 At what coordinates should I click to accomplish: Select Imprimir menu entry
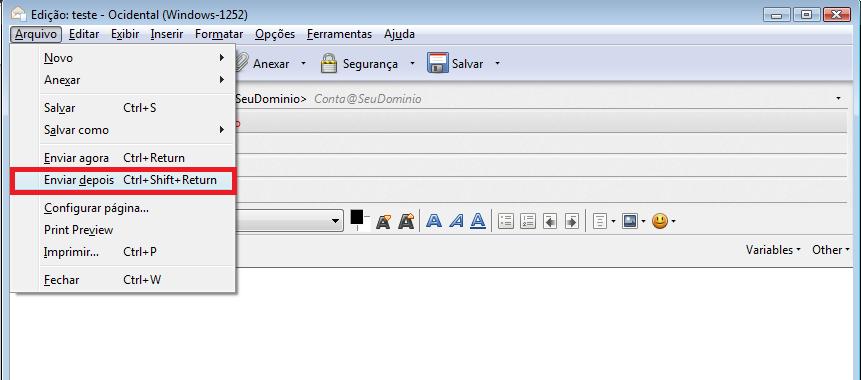click(123, 252)
